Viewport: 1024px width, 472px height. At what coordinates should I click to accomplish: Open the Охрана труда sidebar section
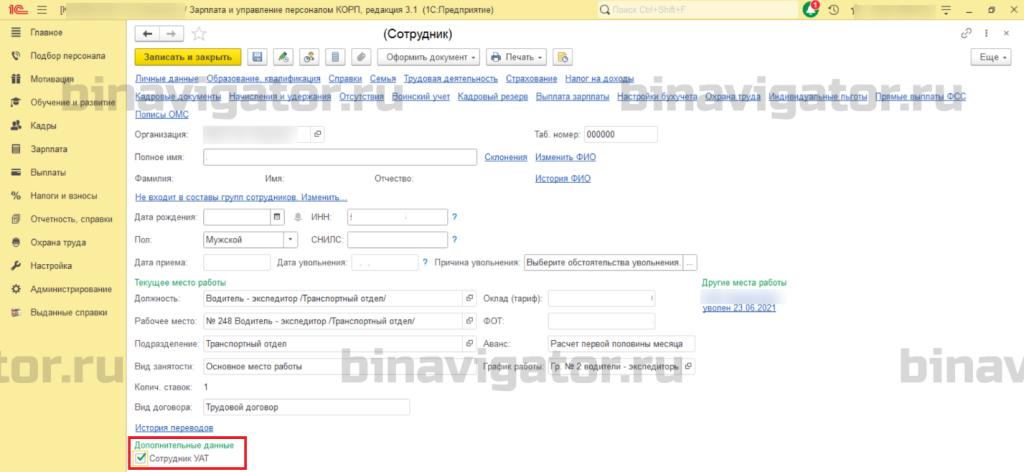[58, 242]
